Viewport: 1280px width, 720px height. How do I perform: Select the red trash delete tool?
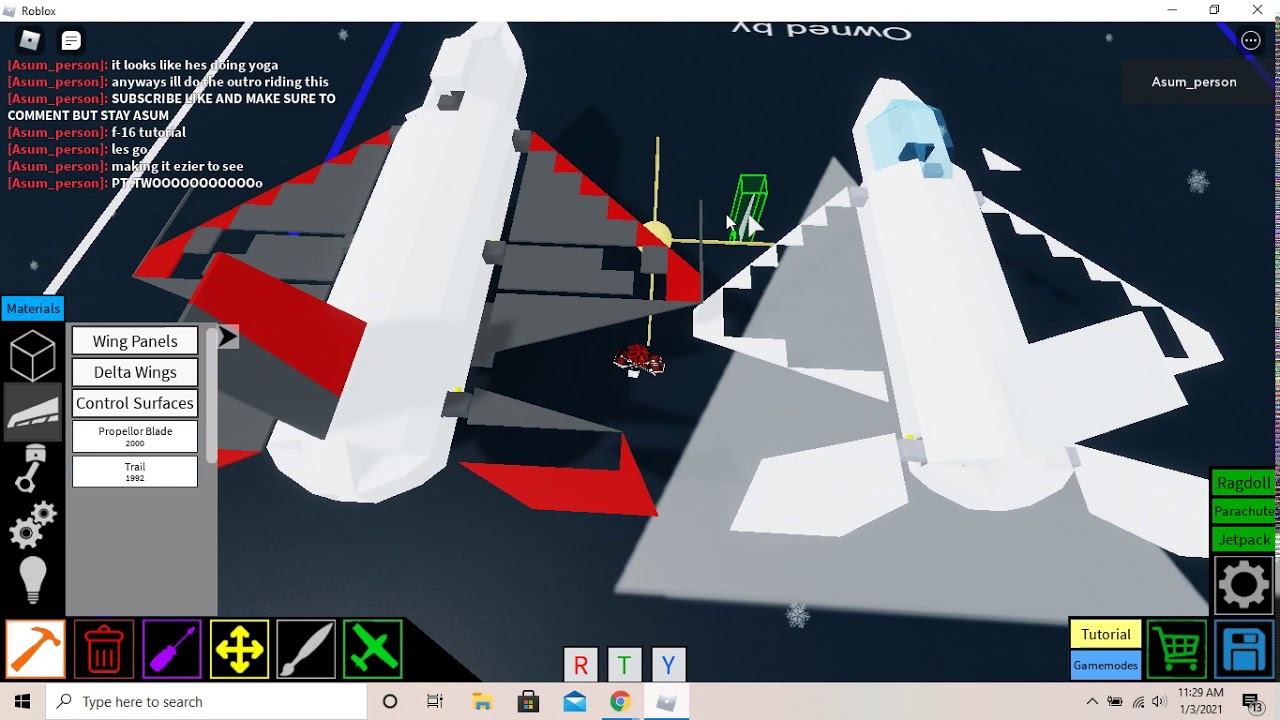click(x=104, y=649)
